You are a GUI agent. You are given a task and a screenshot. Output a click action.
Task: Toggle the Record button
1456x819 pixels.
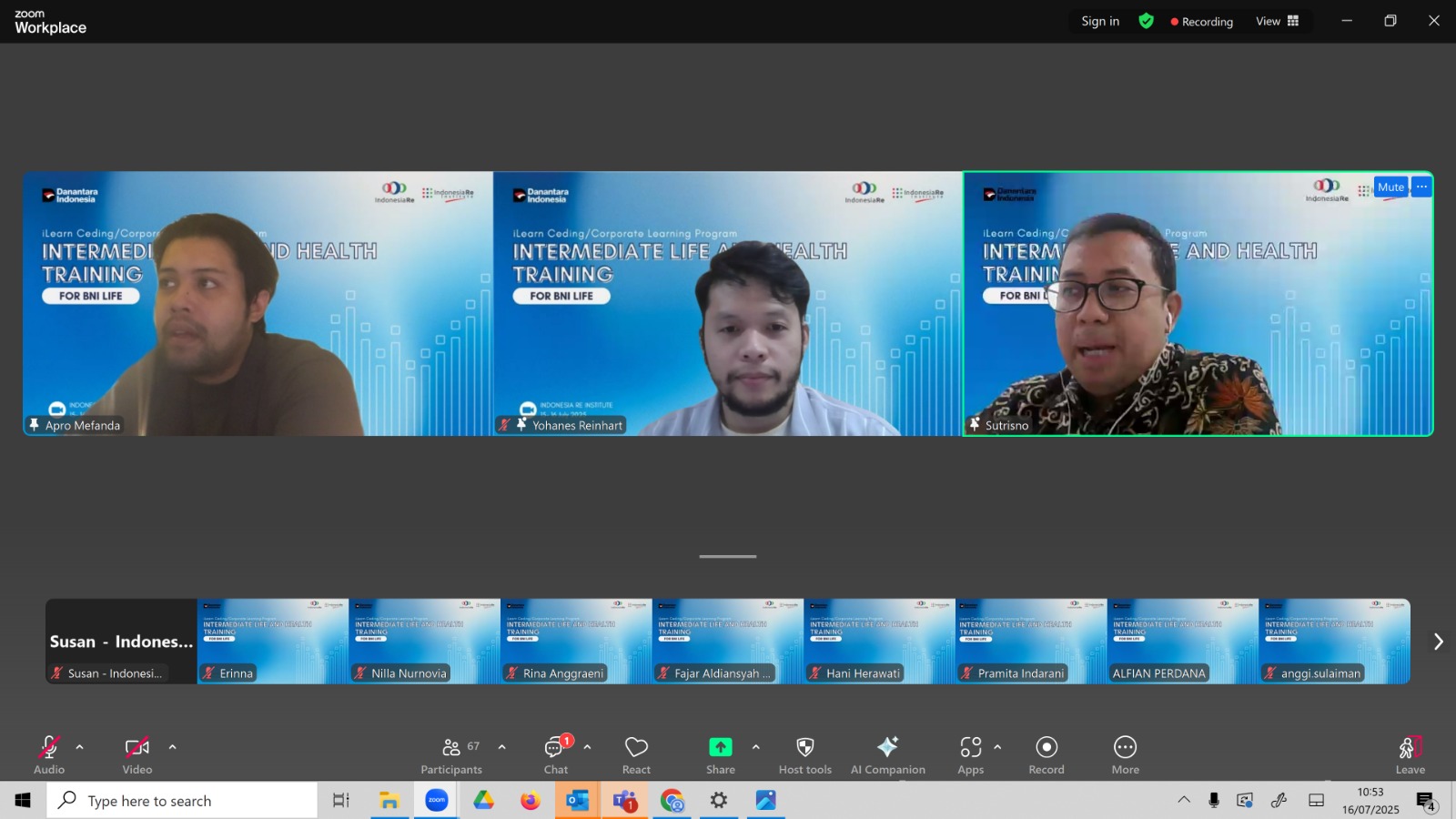click(1046, 755)
